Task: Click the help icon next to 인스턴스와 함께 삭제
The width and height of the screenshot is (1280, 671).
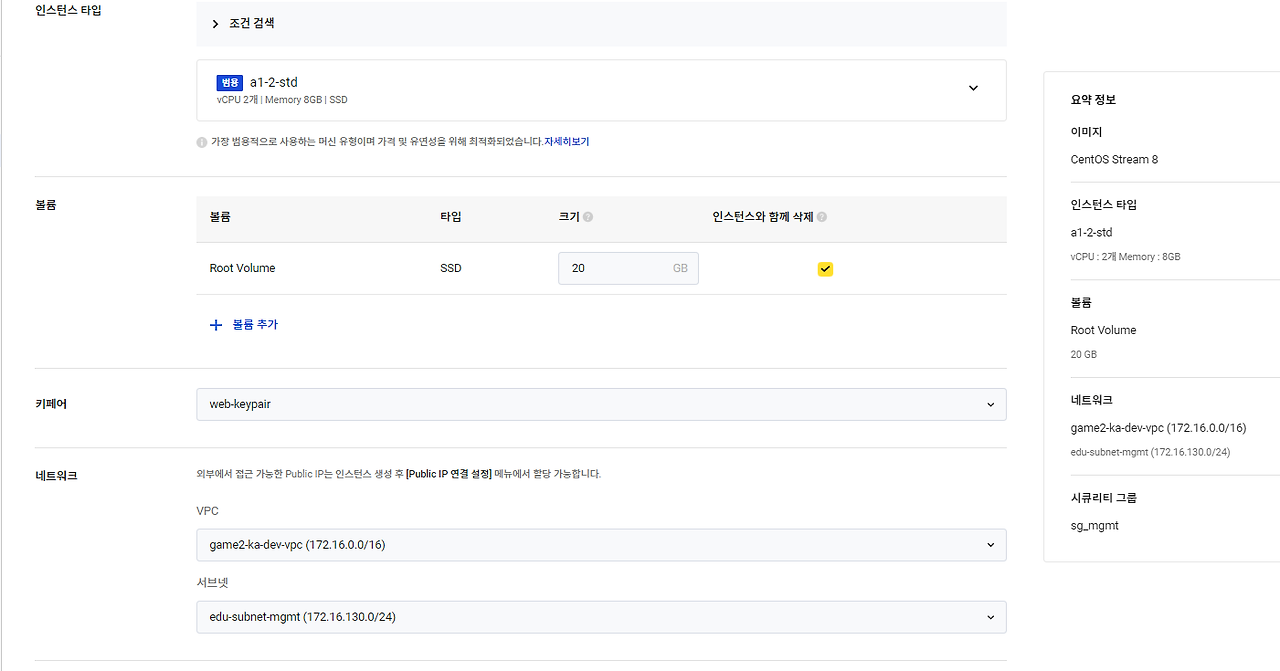Action: click(822, 217)
